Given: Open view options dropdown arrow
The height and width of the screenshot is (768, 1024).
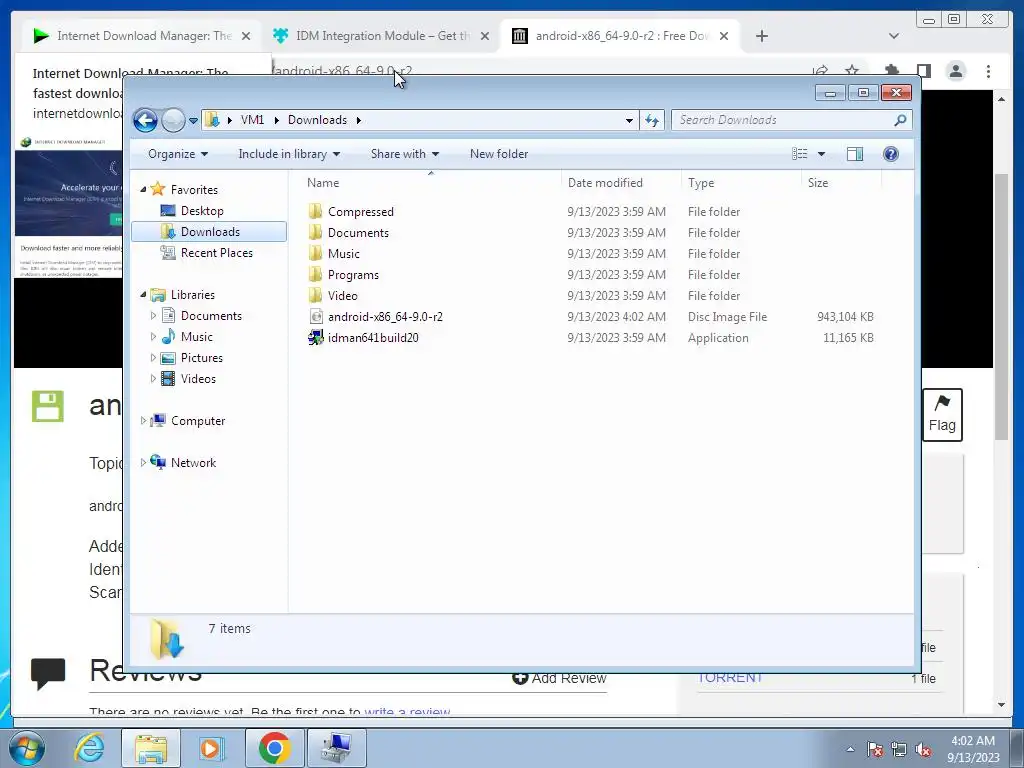Looking at the screenshot, I should tap(822, 154).
